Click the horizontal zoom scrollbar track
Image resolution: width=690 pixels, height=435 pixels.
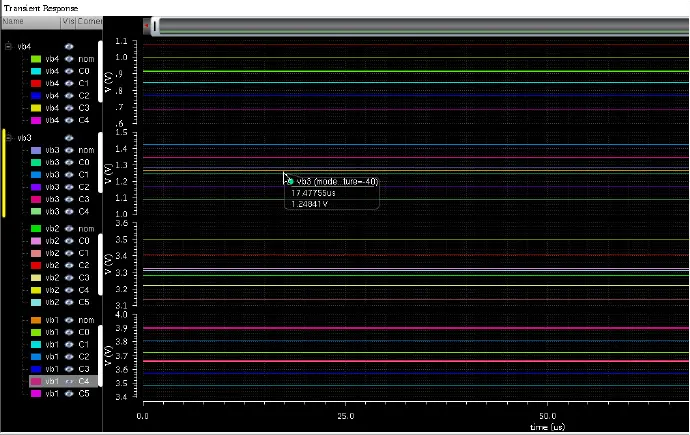coord(422,26)
